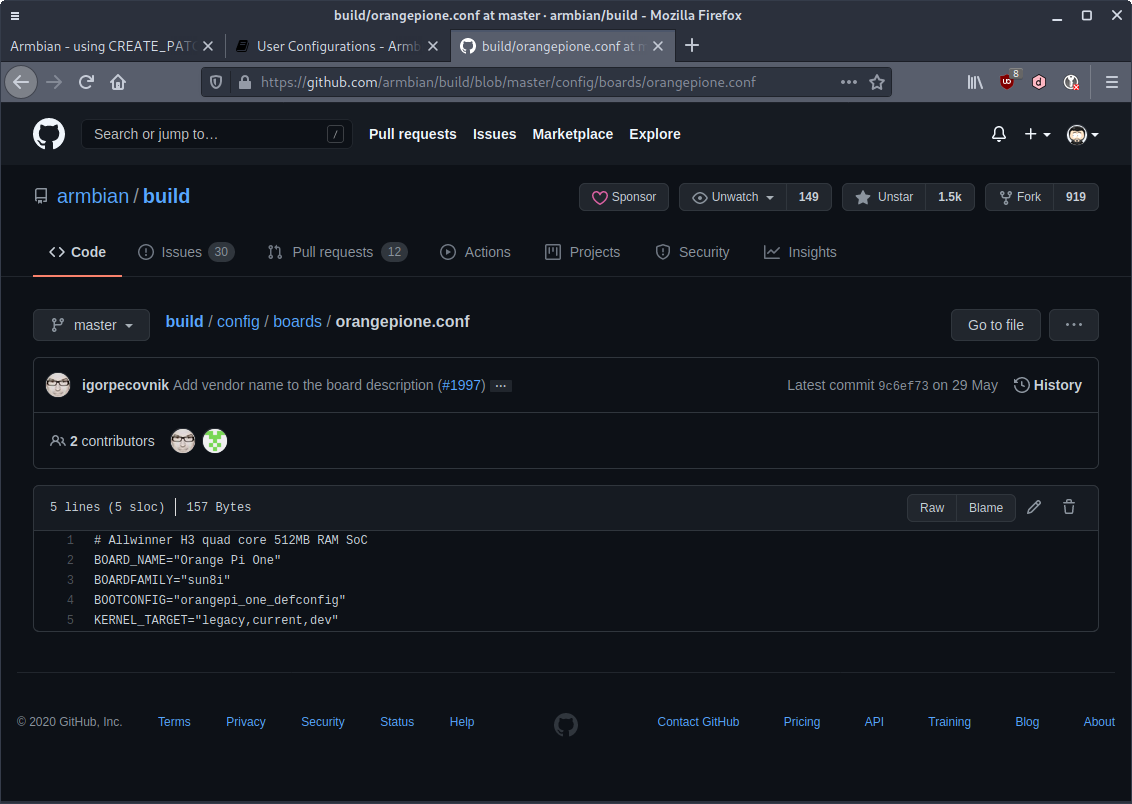Open the plus create-new dropdown
The width and height of the screenshot is (1132, 804).
click(x=1037, y=134)
